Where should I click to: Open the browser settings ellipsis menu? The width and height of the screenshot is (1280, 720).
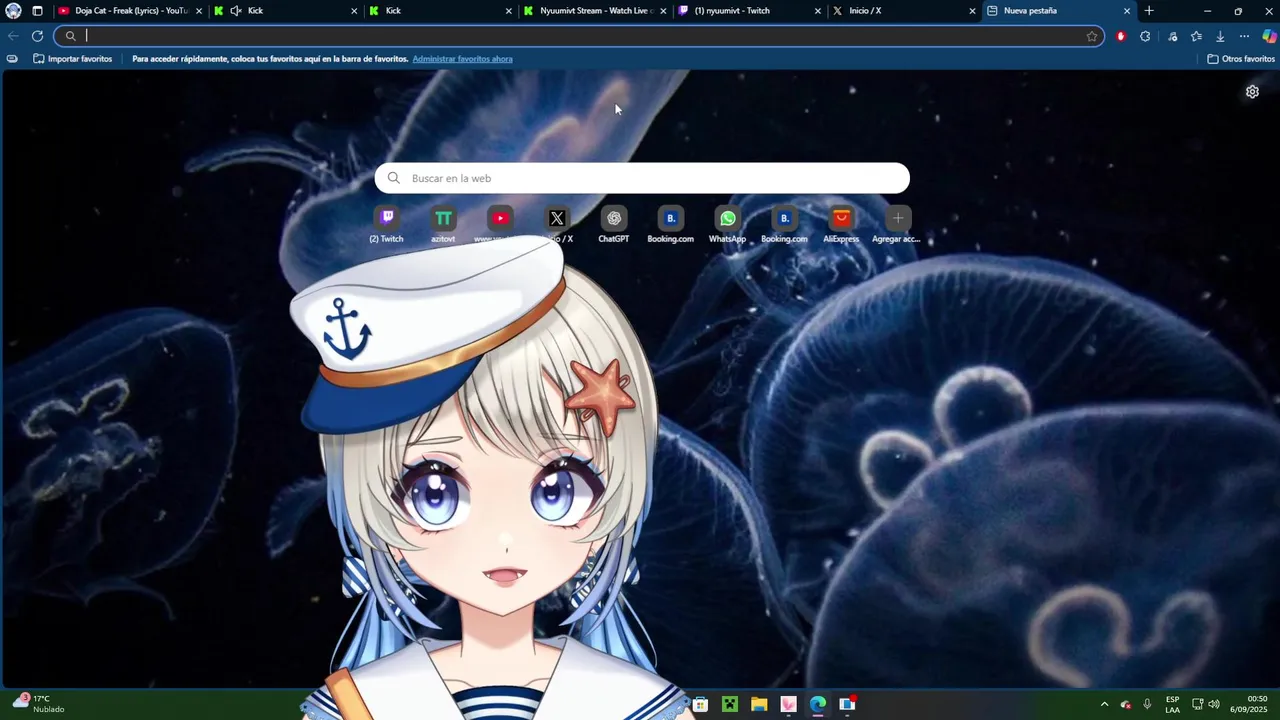(1244, 36)
